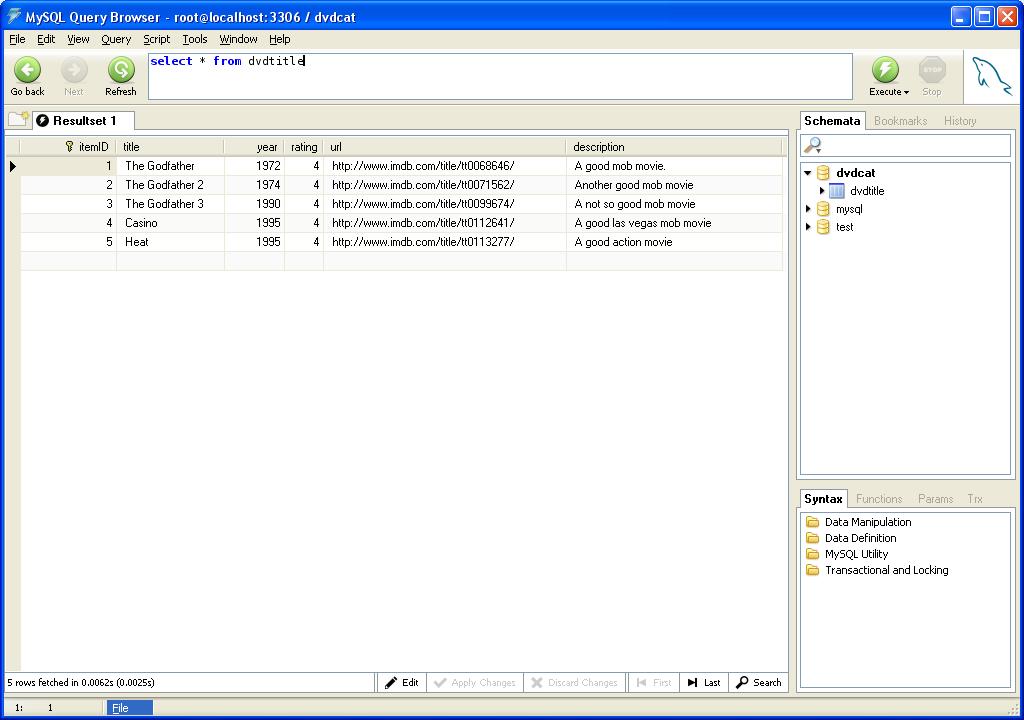Image resolution: width=1024 pixels, height=720 pixels.
Task: Expand the mysql schema node
Action: tap(808, 209)
